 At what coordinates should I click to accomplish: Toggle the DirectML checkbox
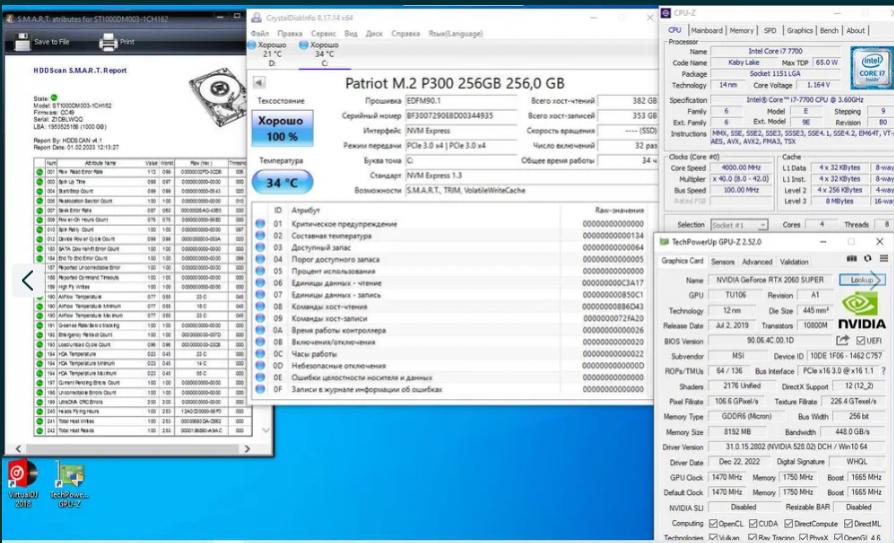848,523
